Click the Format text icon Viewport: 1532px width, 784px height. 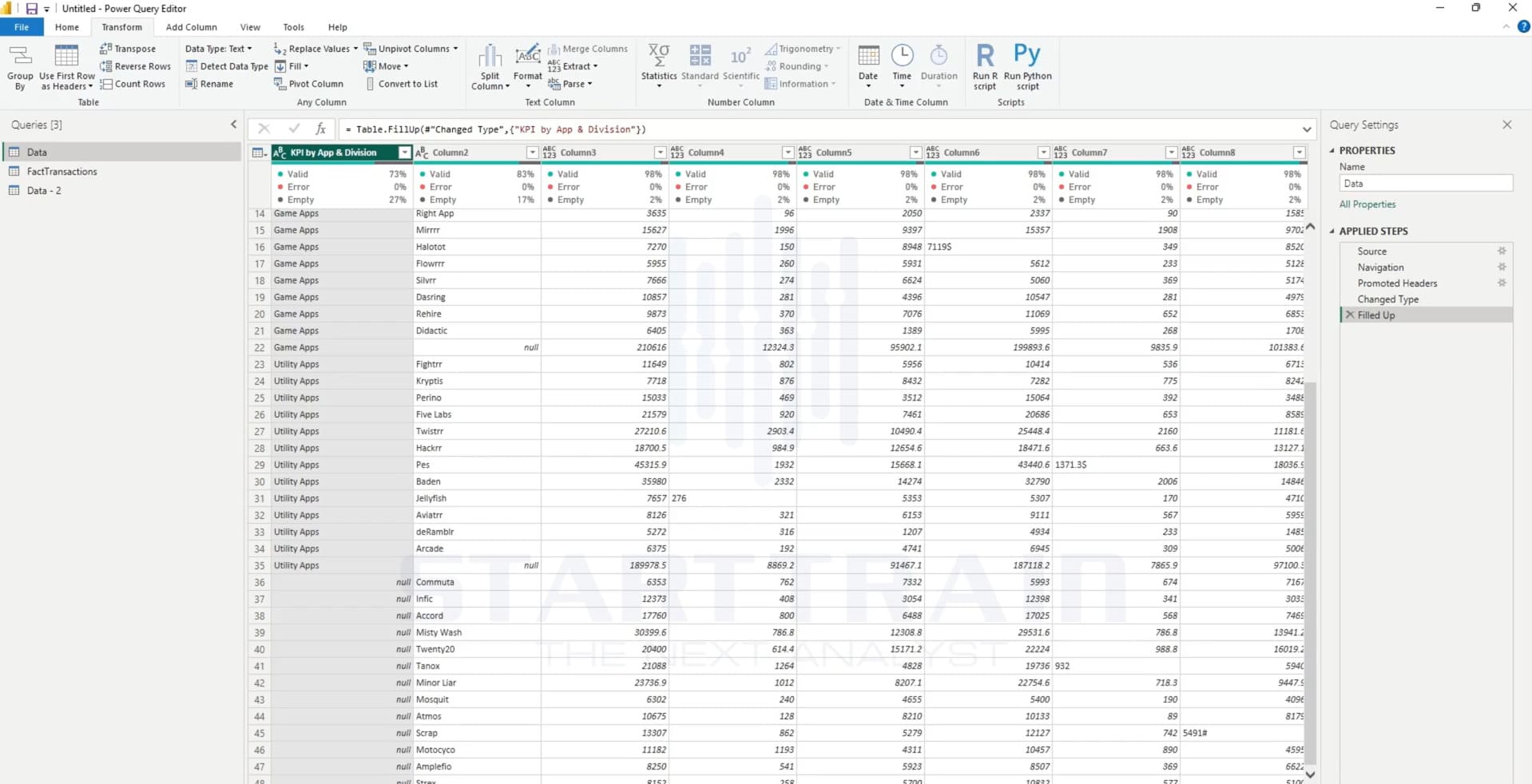pyautogui.click(x=527, y=56)
